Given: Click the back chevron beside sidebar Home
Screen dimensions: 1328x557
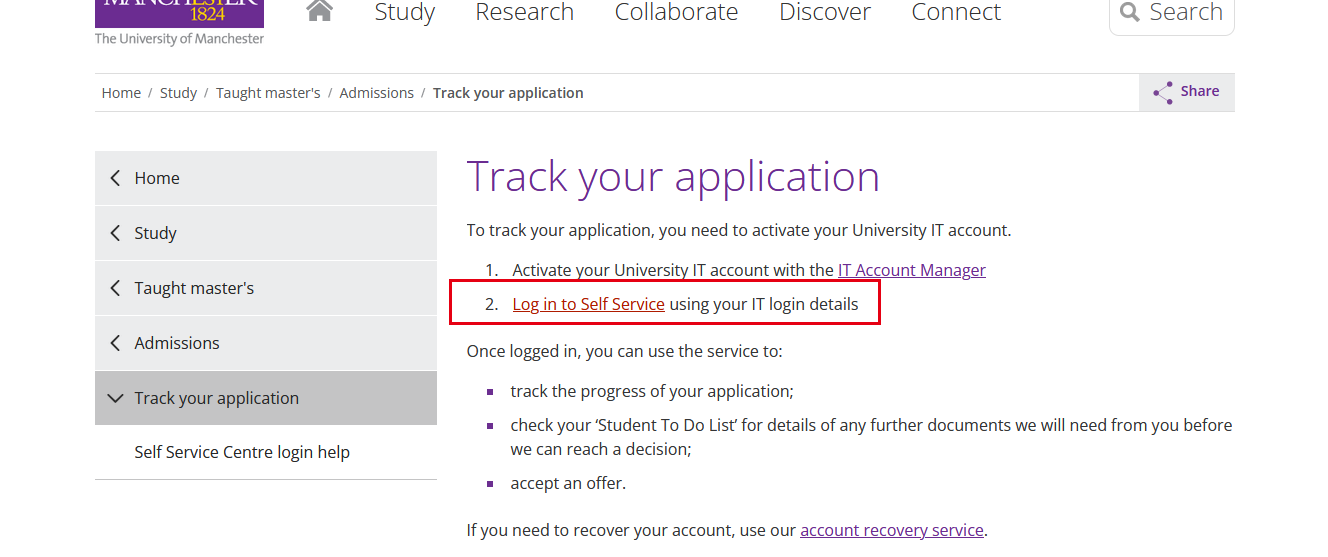Looking at the screenshot, I should coord(115,178).
